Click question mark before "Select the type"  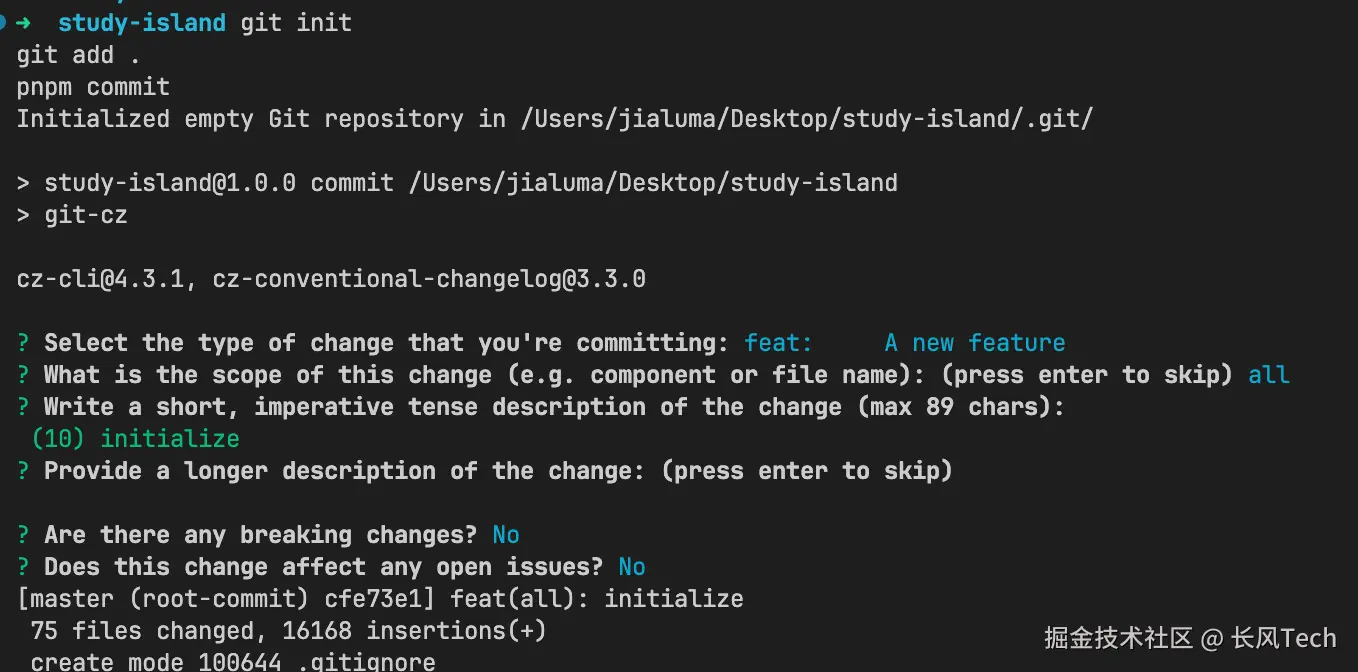coord(23,343)
